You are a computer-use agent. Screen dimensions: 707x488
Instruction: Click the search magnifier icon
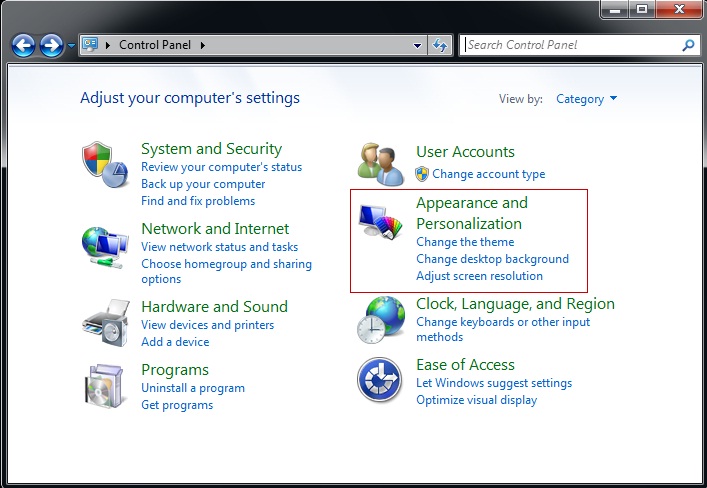click(x=688, y=45)
